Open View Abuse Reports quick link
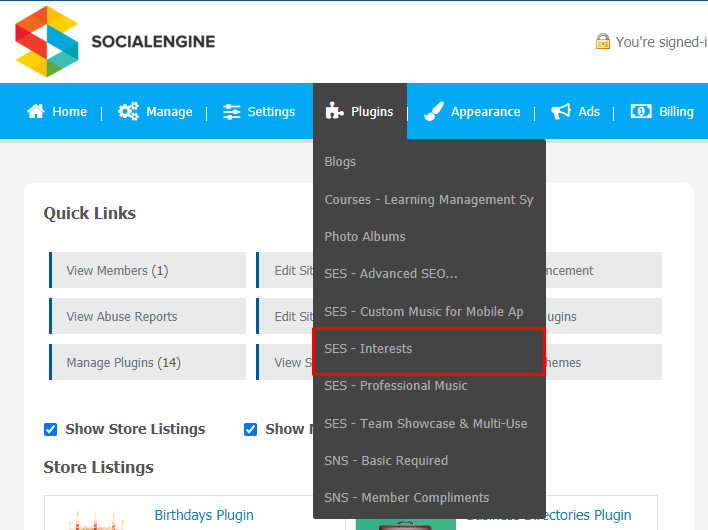The width and height of the screenshot is (708, 530). click(148, 316)
